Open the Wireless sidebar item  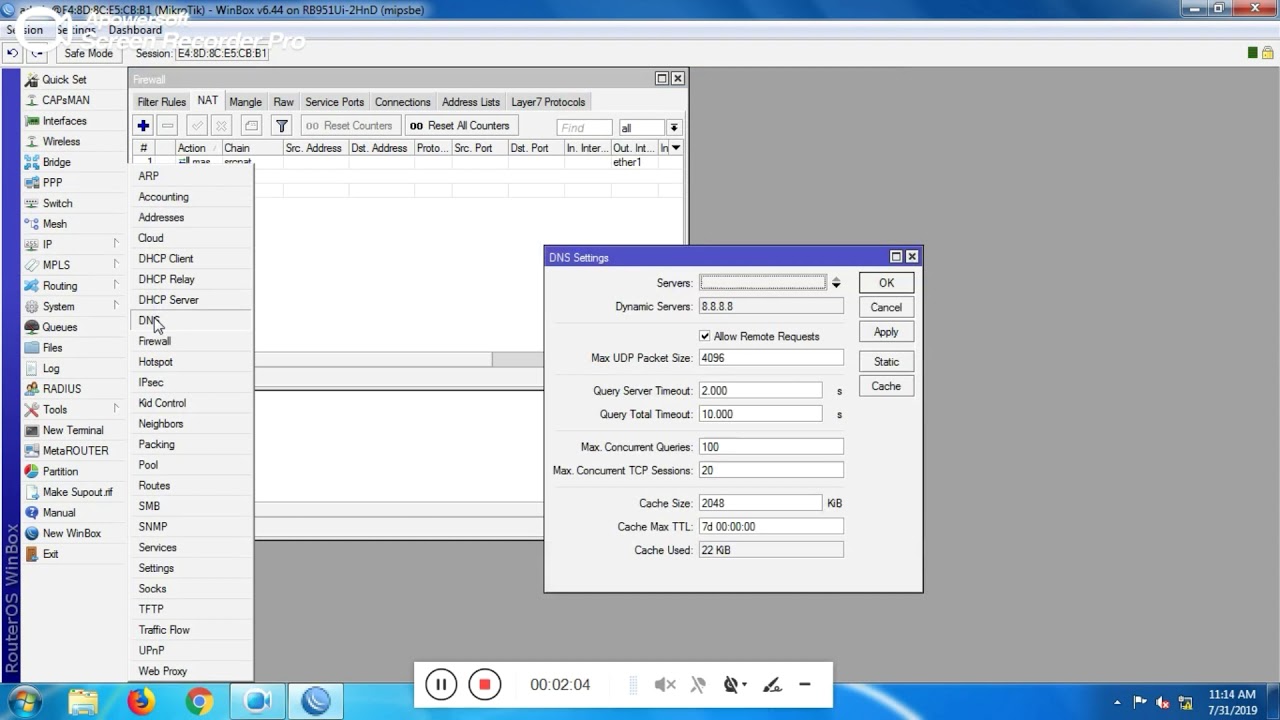[61, 142]
